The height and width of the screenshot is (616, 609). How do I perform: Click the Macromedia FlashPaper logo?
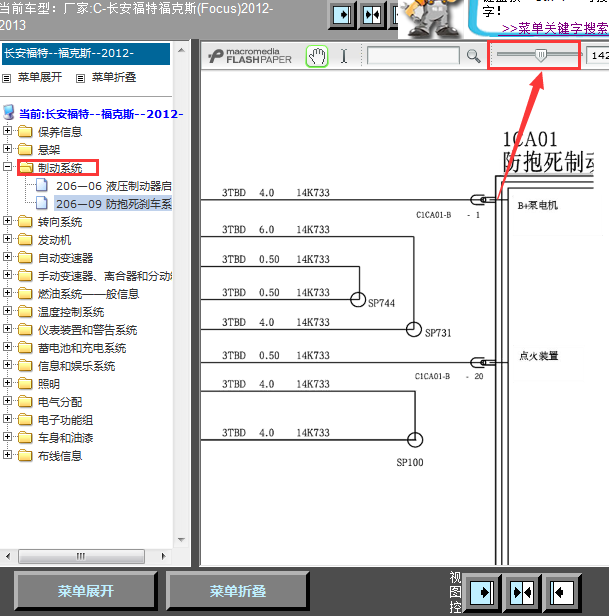click(250, 56)
